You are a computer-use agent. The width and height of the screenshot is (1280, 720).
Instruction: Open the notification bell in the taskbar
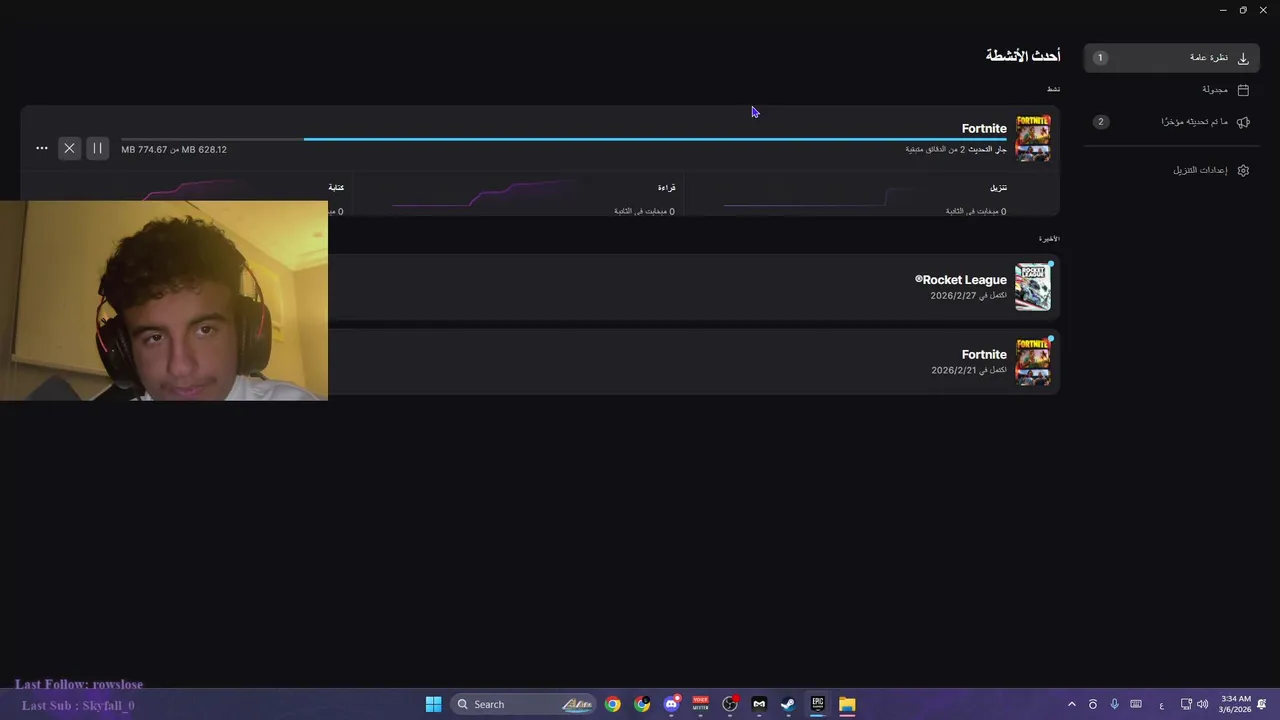click(1263, 704)
